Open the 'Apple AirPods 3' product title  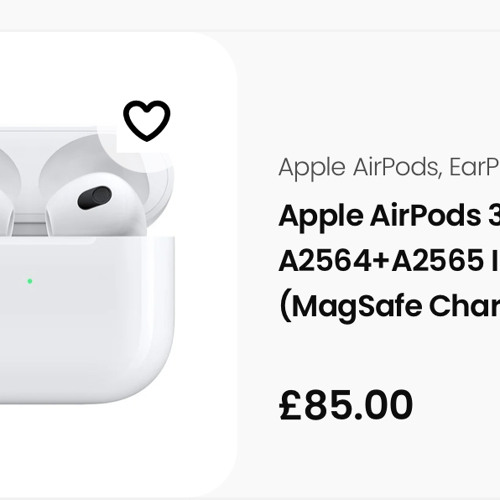point(389,216)
